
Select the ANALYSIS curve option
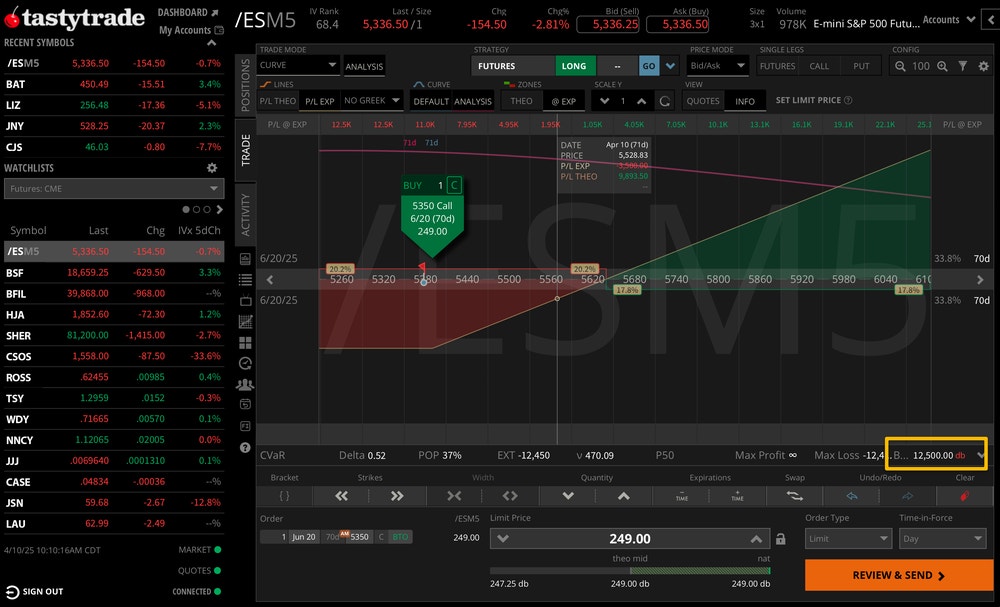(473, 101)
